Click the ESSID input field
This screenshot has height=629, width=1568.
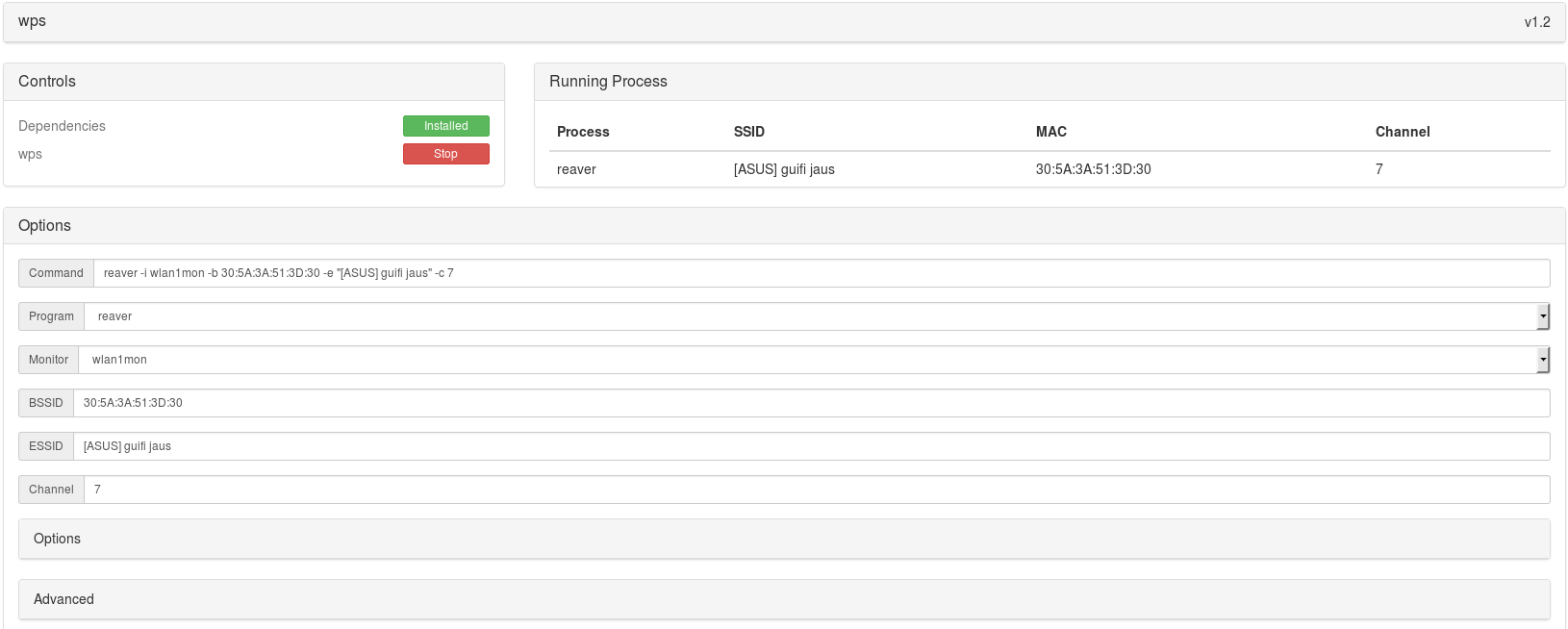point(811,446)
